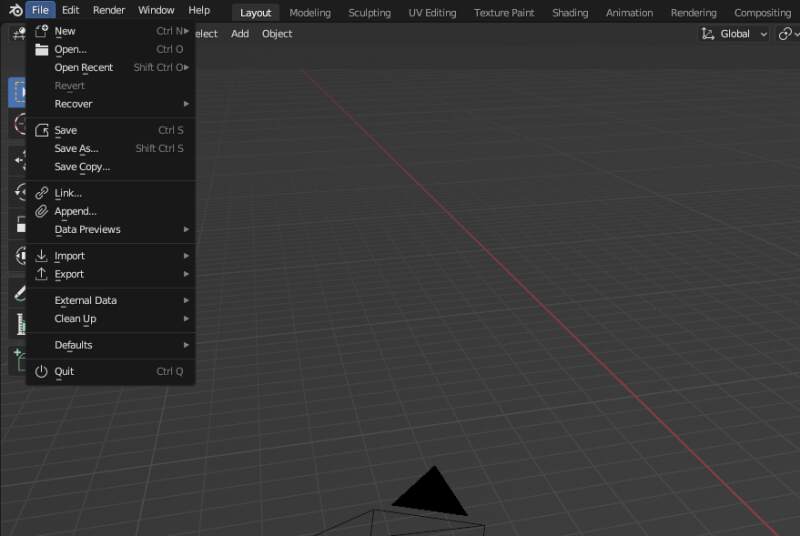Switch to the Sculpting workspace tab
This screenshot has height=536, width=800.
point(369,13)
